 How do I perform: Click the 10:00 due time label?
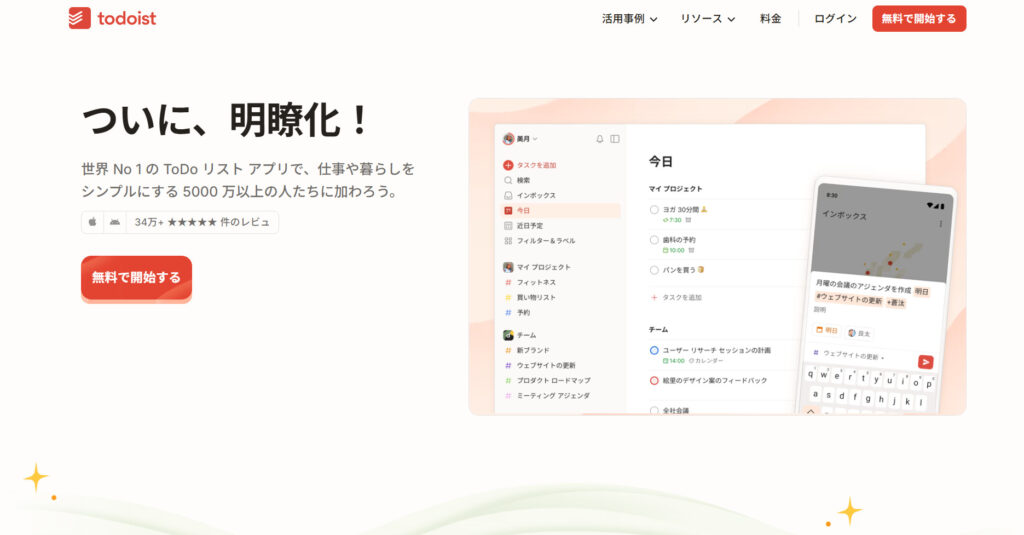[x=673, y=250]
